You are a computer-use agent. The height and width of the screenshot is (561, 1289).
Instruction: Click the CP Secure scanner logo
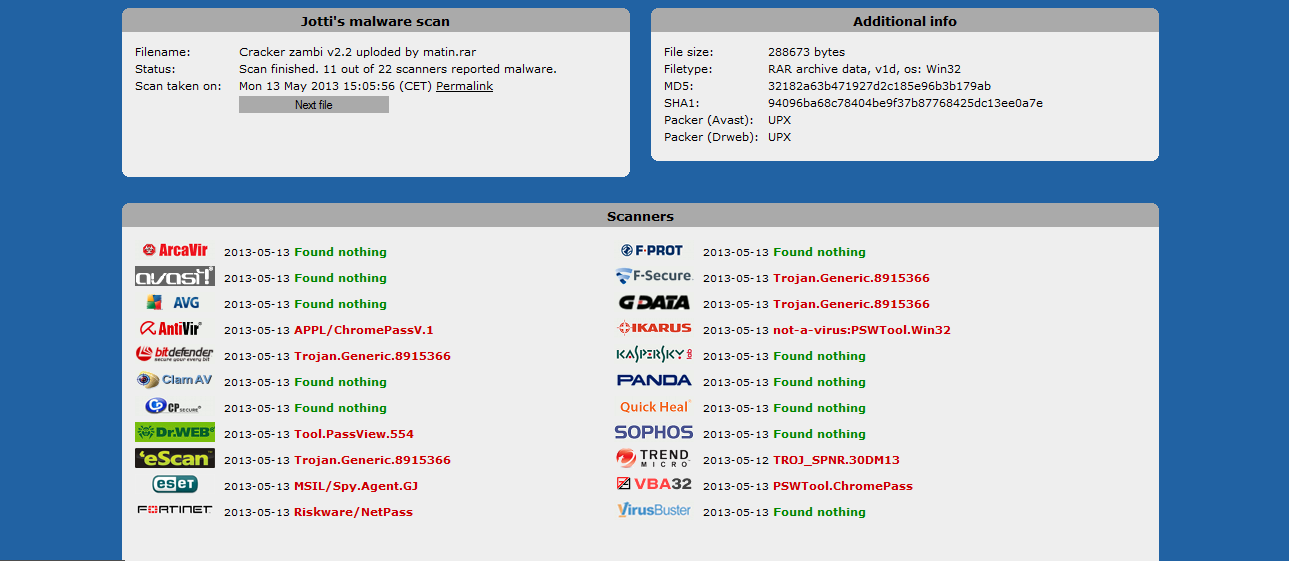point(174,406)
